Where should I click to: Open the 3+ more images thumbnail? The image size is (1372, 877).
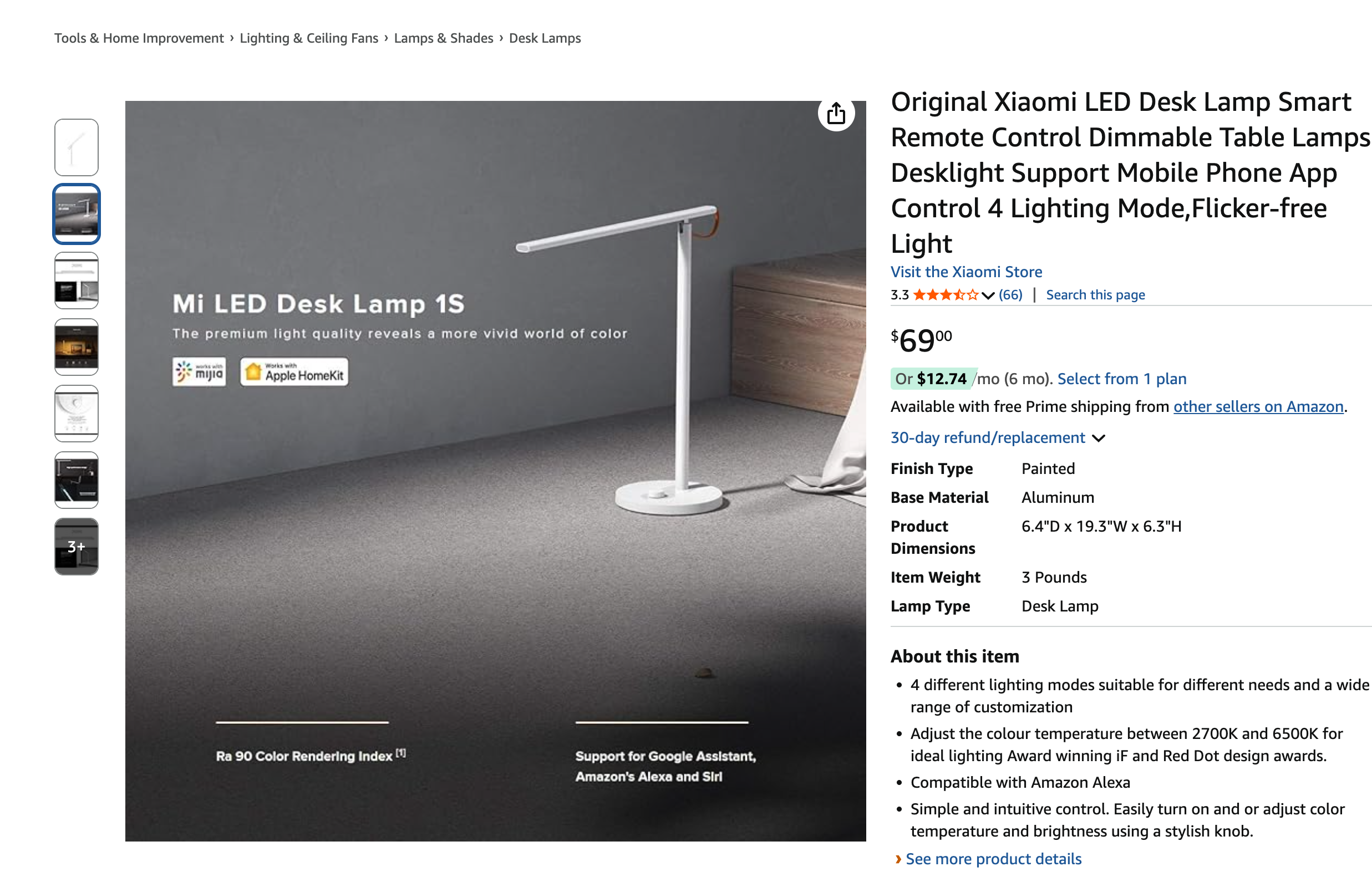coord(77,547)
